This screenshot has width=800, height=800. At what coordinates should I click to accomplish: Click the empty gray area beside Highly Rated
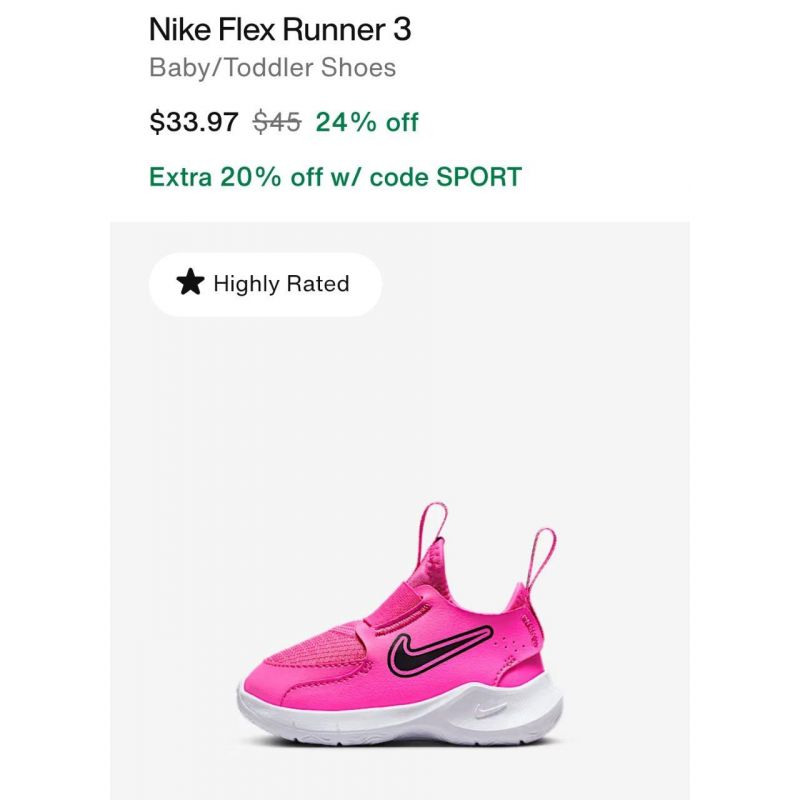tap(536, 284)
